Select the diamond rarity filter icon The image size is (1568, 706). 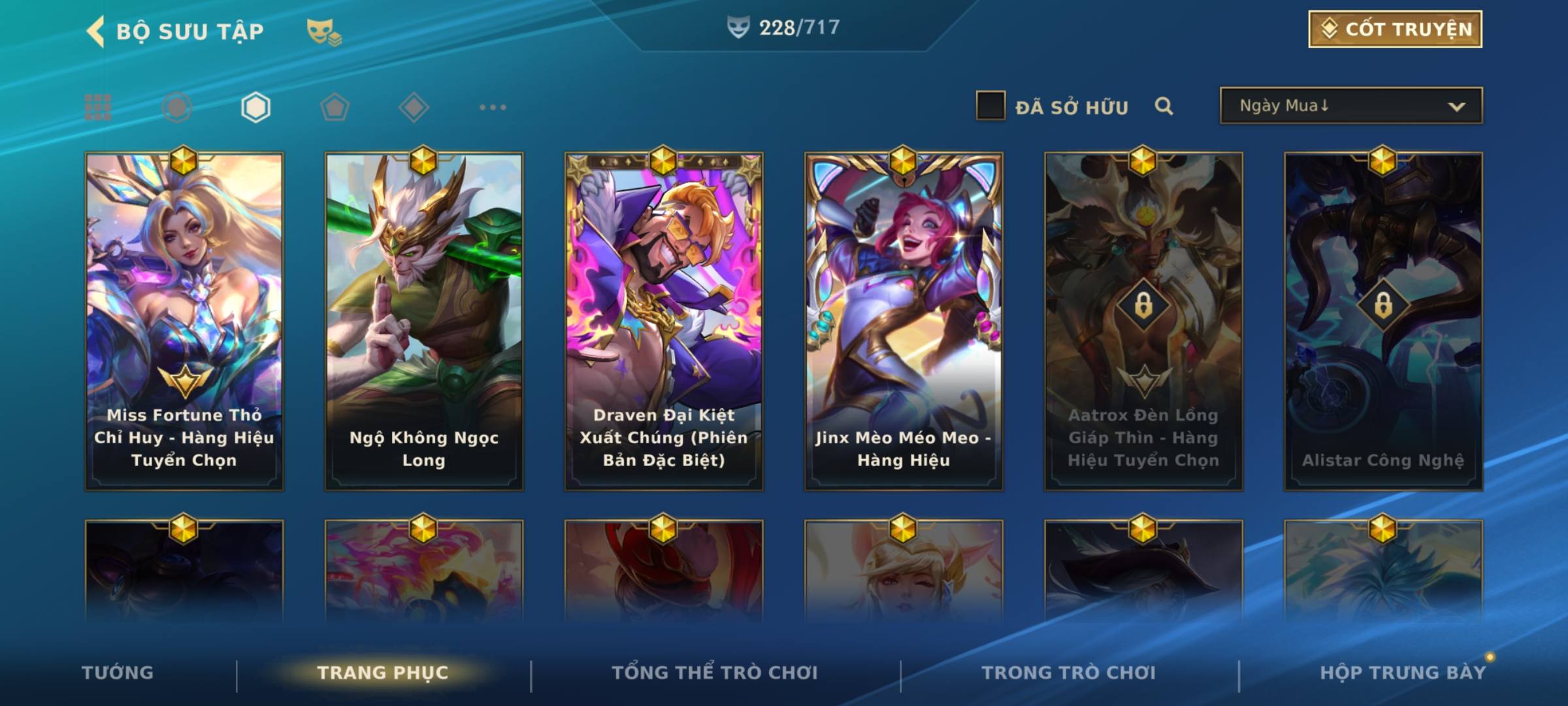click(x=414, y=107)
